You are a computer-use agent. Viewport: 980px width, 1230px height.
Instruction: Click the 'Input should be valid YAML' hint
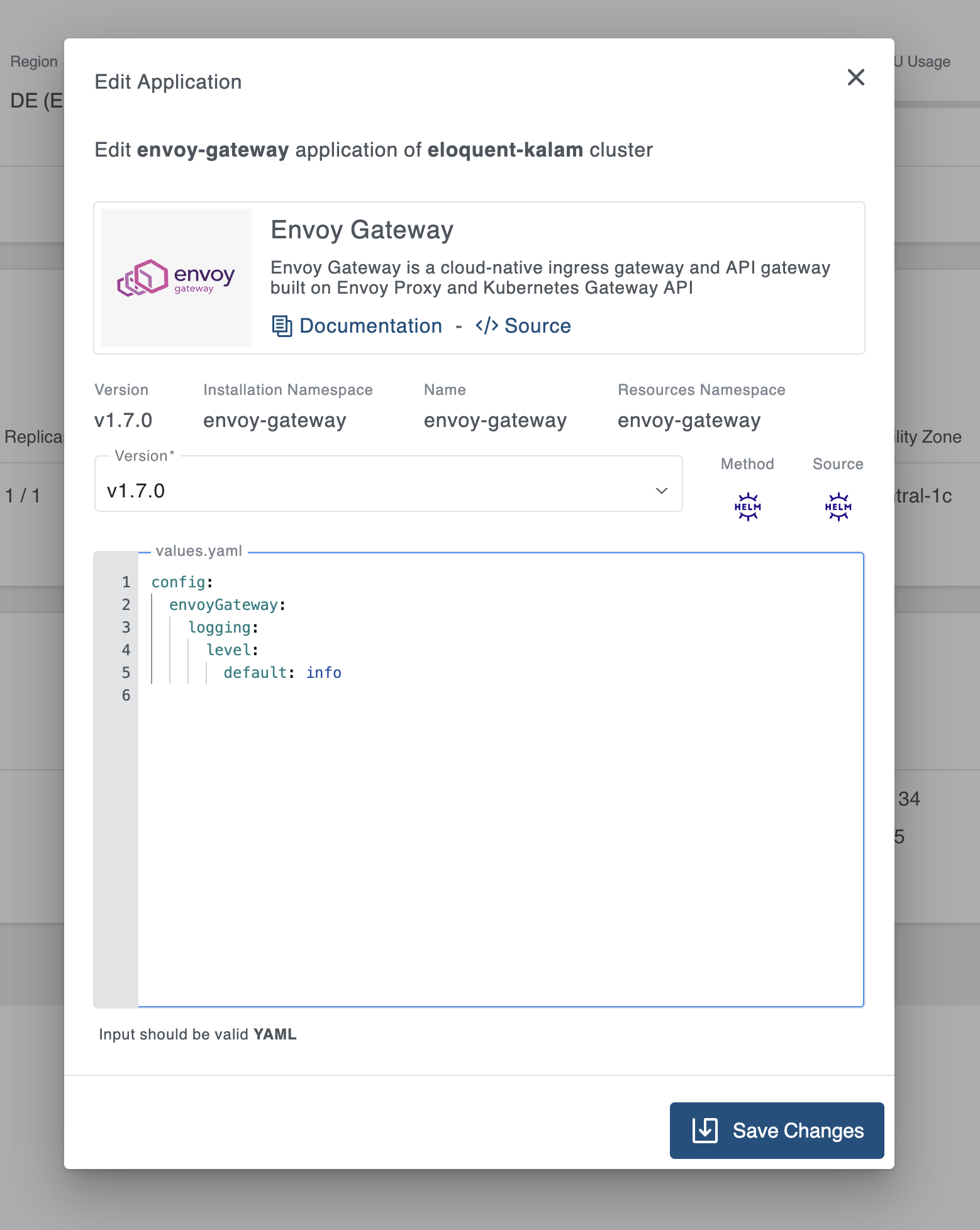point(198,1034)
